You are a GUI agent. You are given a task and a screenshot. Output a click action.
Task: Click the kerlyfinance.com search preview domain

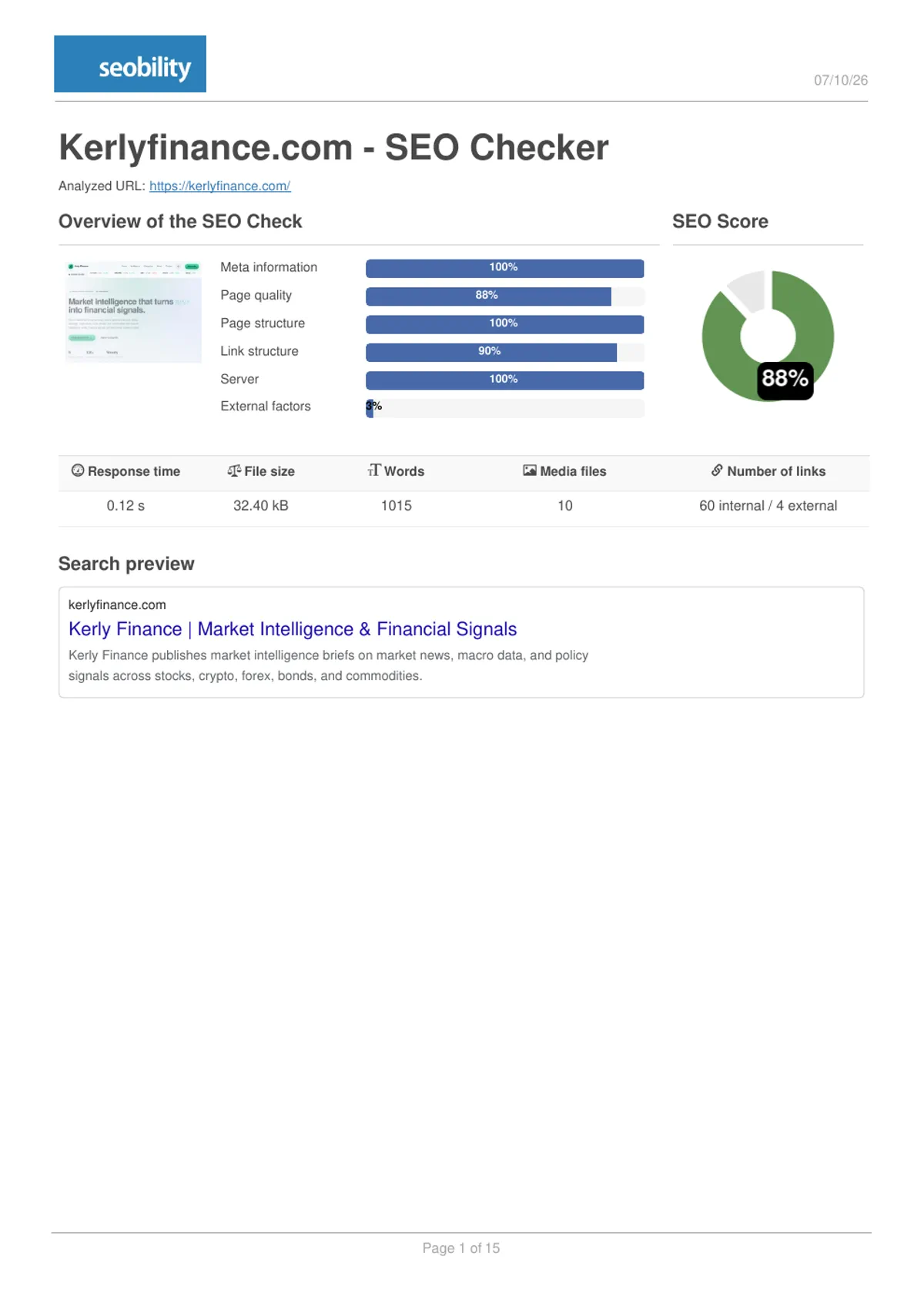(x=117, y=604)
